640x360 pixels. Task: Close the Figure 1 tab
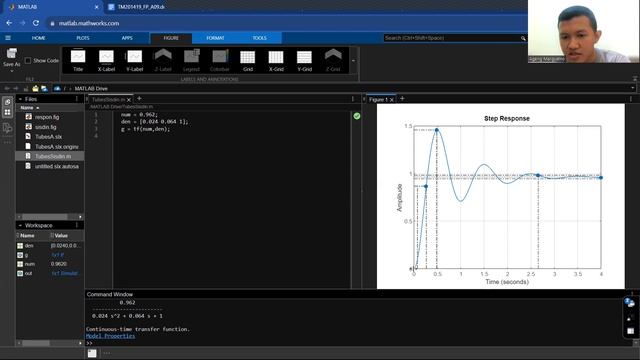click(x=392, y=100)
